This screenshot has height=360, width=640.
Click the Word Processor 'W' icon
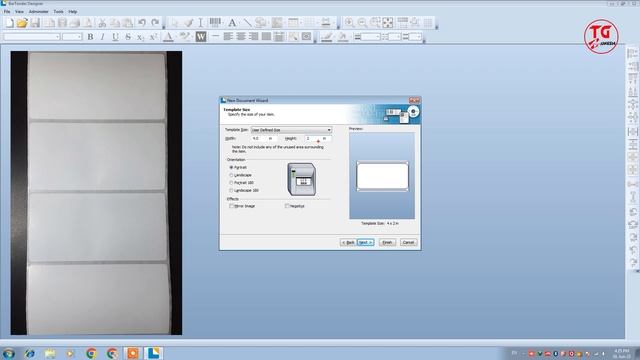[x=201, y=37]
